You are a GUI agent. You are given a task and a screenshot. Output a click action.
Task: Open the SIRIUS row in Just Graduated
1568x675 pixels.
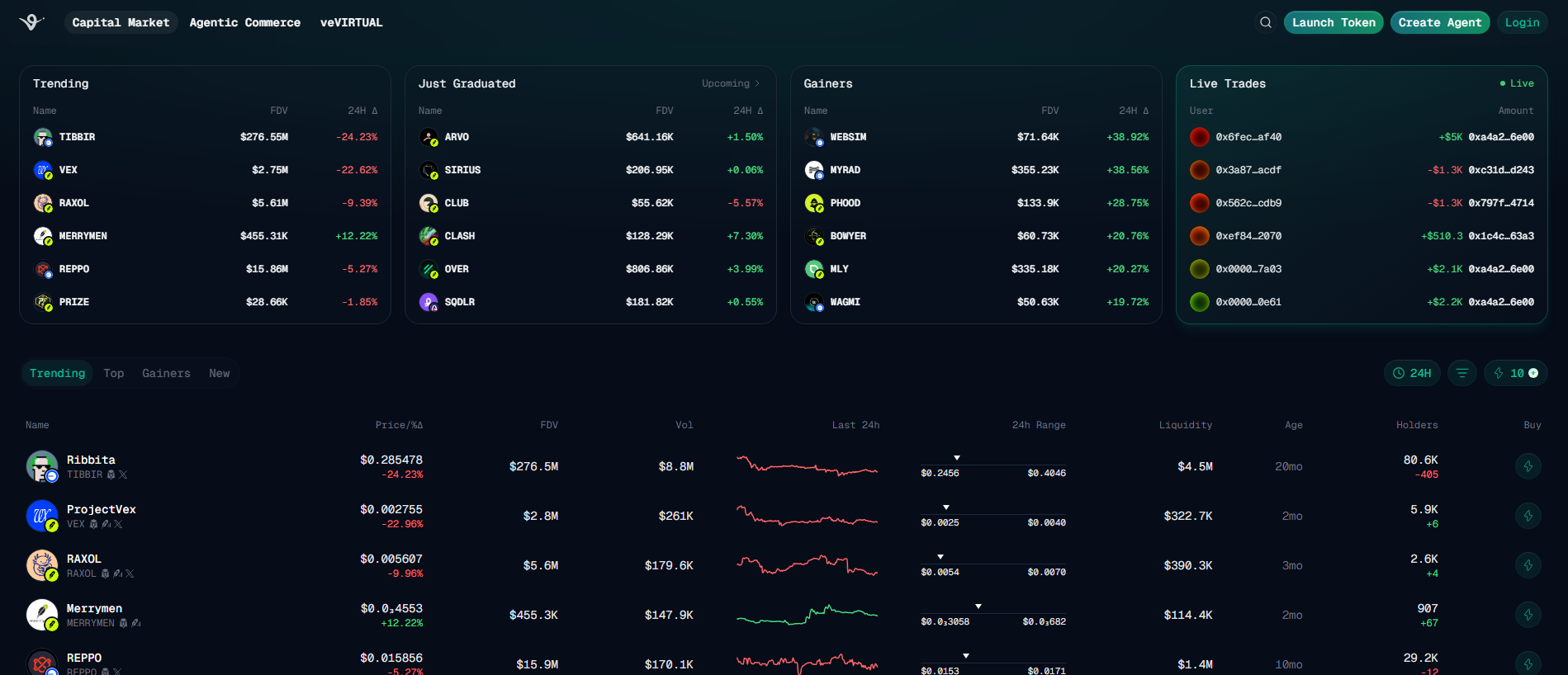pos(590,170)
